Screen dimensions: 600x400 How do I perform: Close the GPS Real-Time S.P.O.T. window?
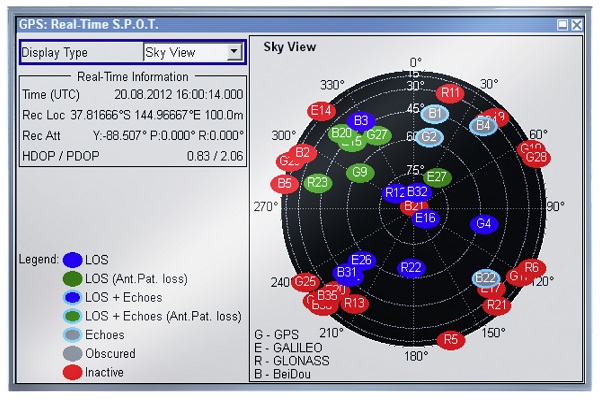click(577, 25)
